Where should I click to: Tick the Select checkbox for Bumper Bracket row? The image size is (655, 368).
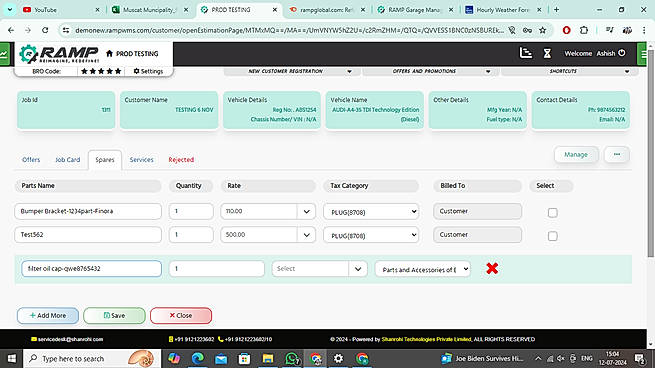(x=552, y=213)
